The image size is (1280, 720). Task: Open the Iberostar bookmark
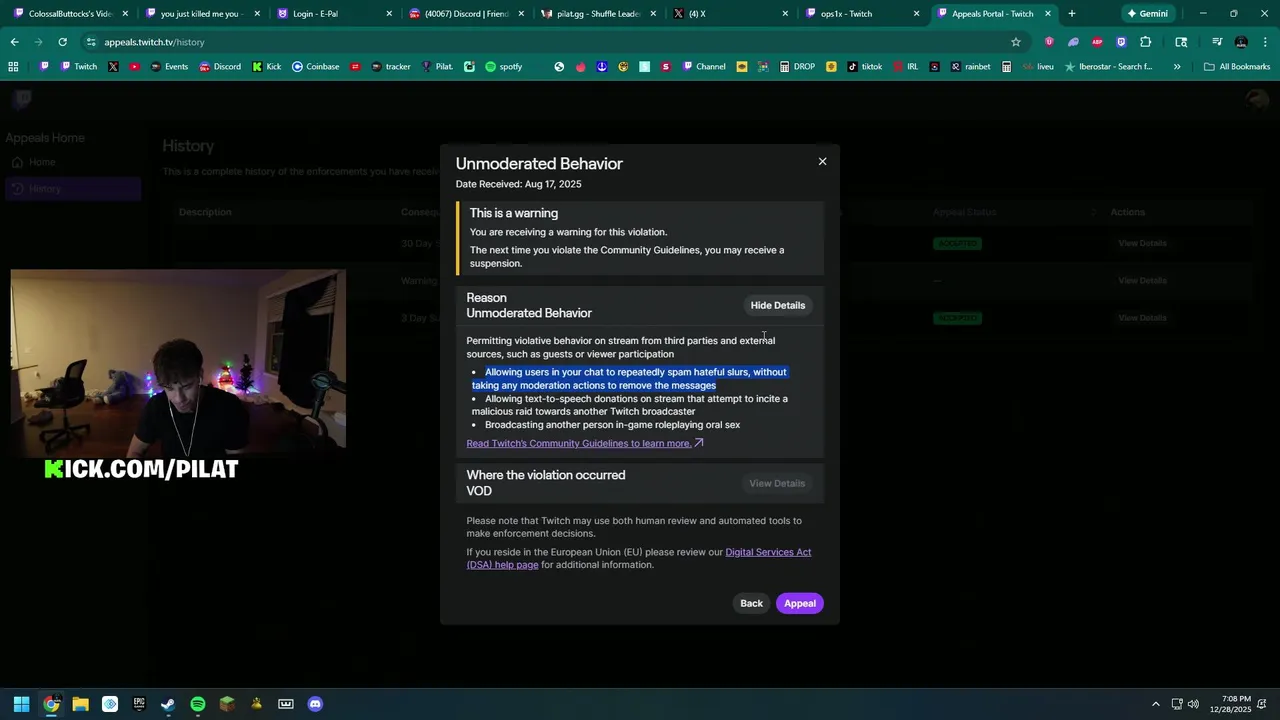coord(1108,67)
